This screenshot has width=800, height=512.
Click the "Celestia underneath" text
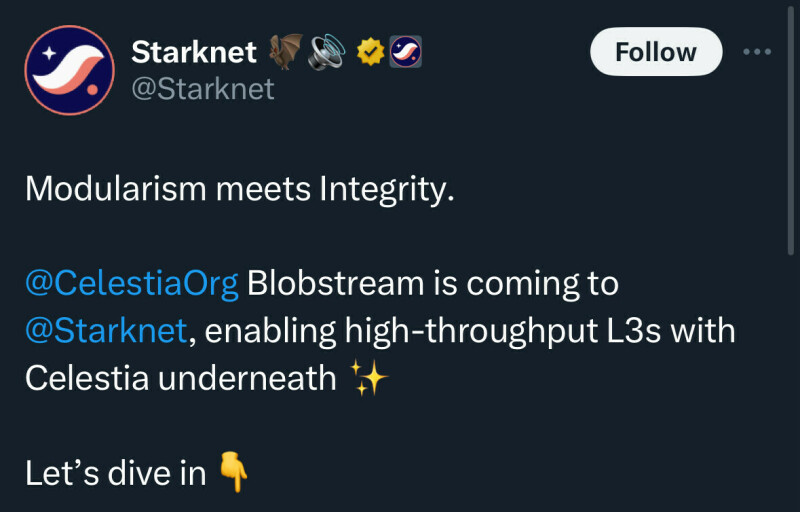click(180, 379)
